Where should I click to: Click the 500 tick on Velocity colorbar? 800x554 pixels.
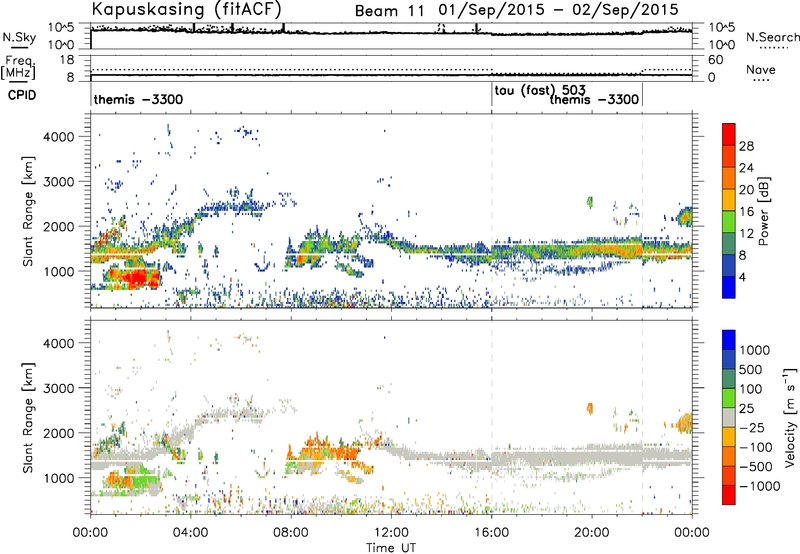(751, 370)
